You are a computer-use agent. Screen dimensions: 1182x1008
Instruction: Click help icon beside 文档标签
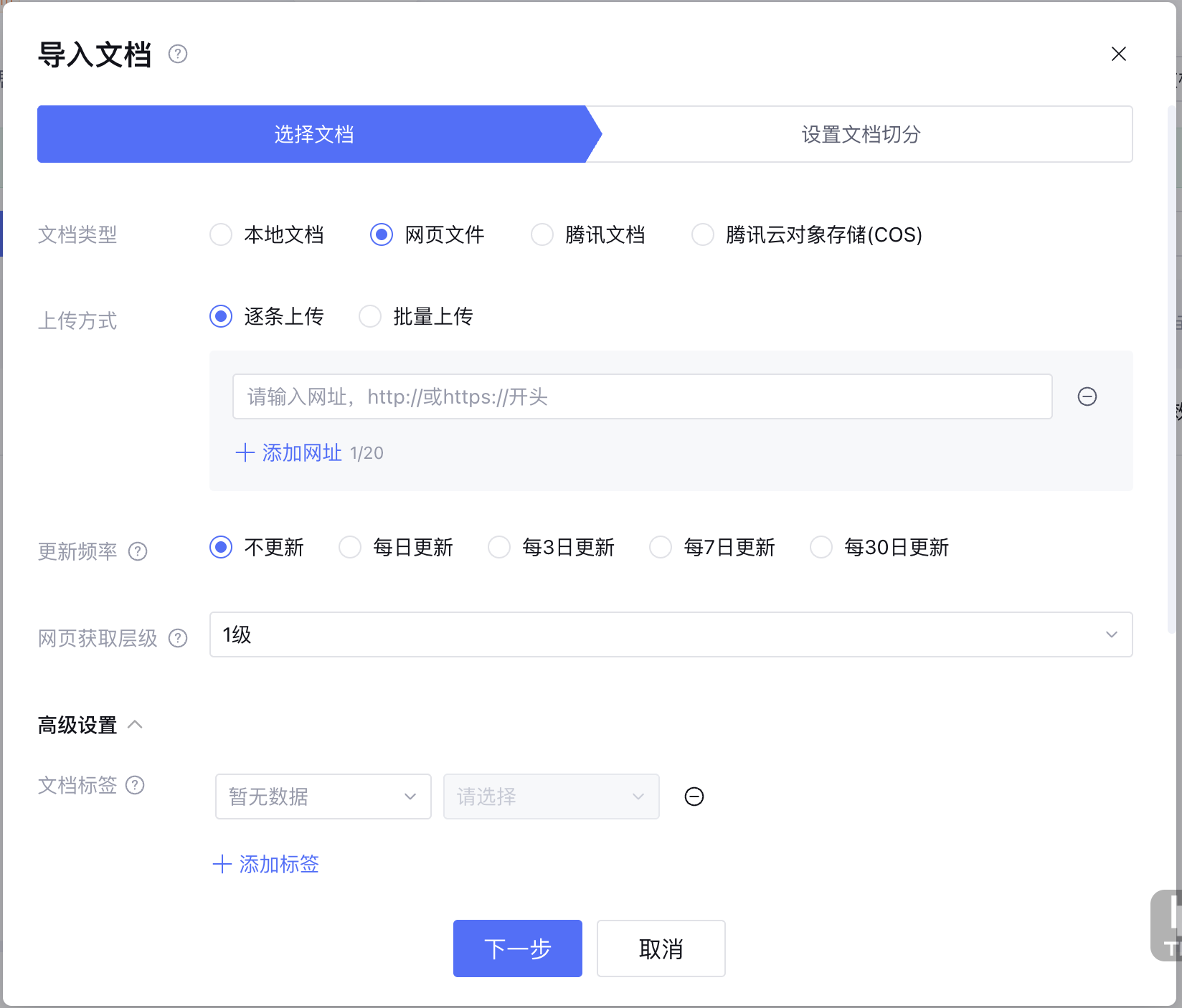click(135, 785)
